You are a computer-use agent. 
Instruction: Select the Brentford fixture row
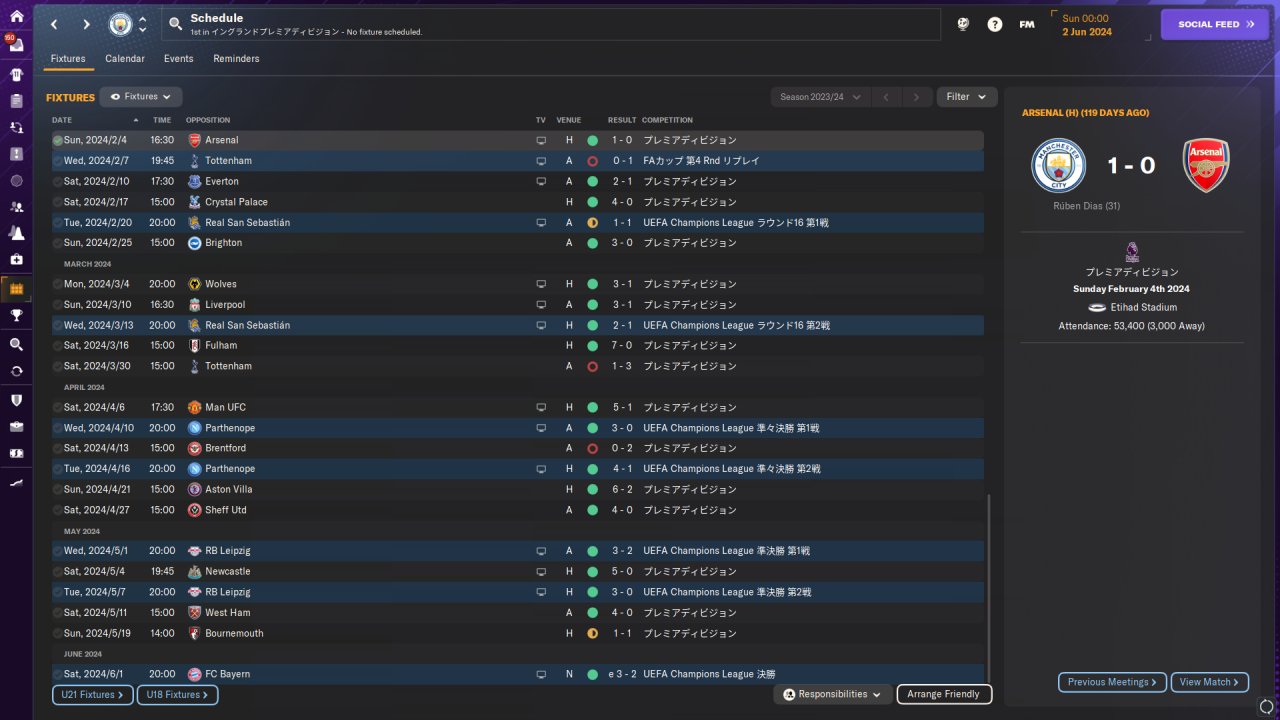518,448
